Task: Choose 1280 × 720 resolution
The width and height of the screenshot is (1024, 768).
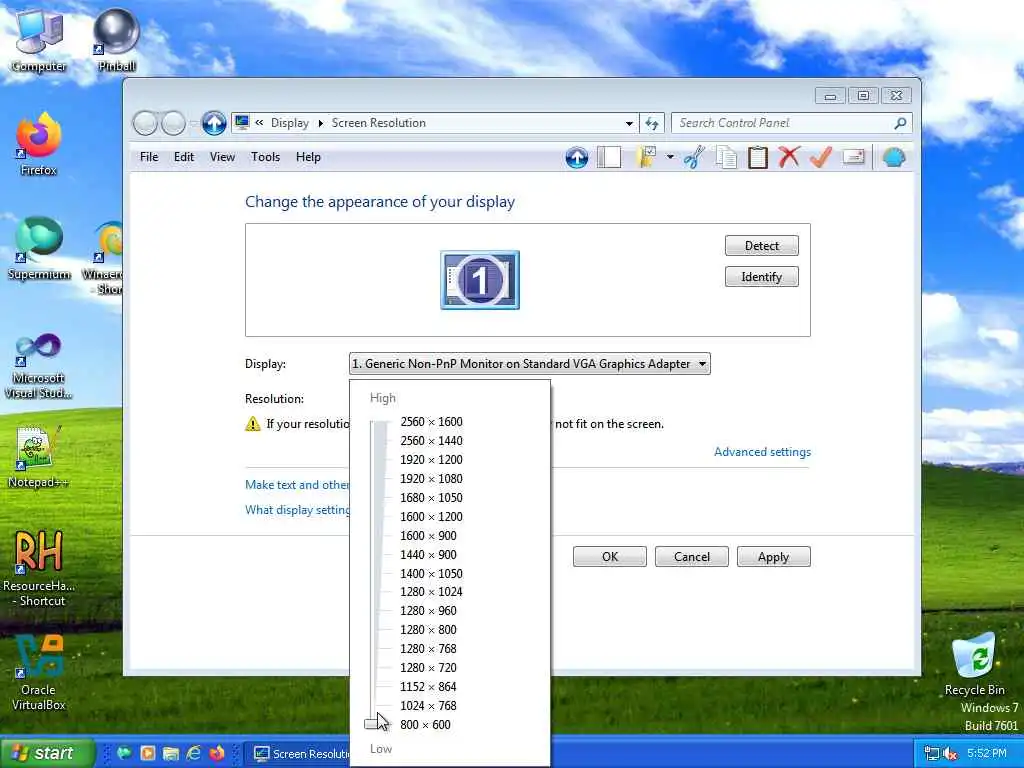Action: [428, 667]
